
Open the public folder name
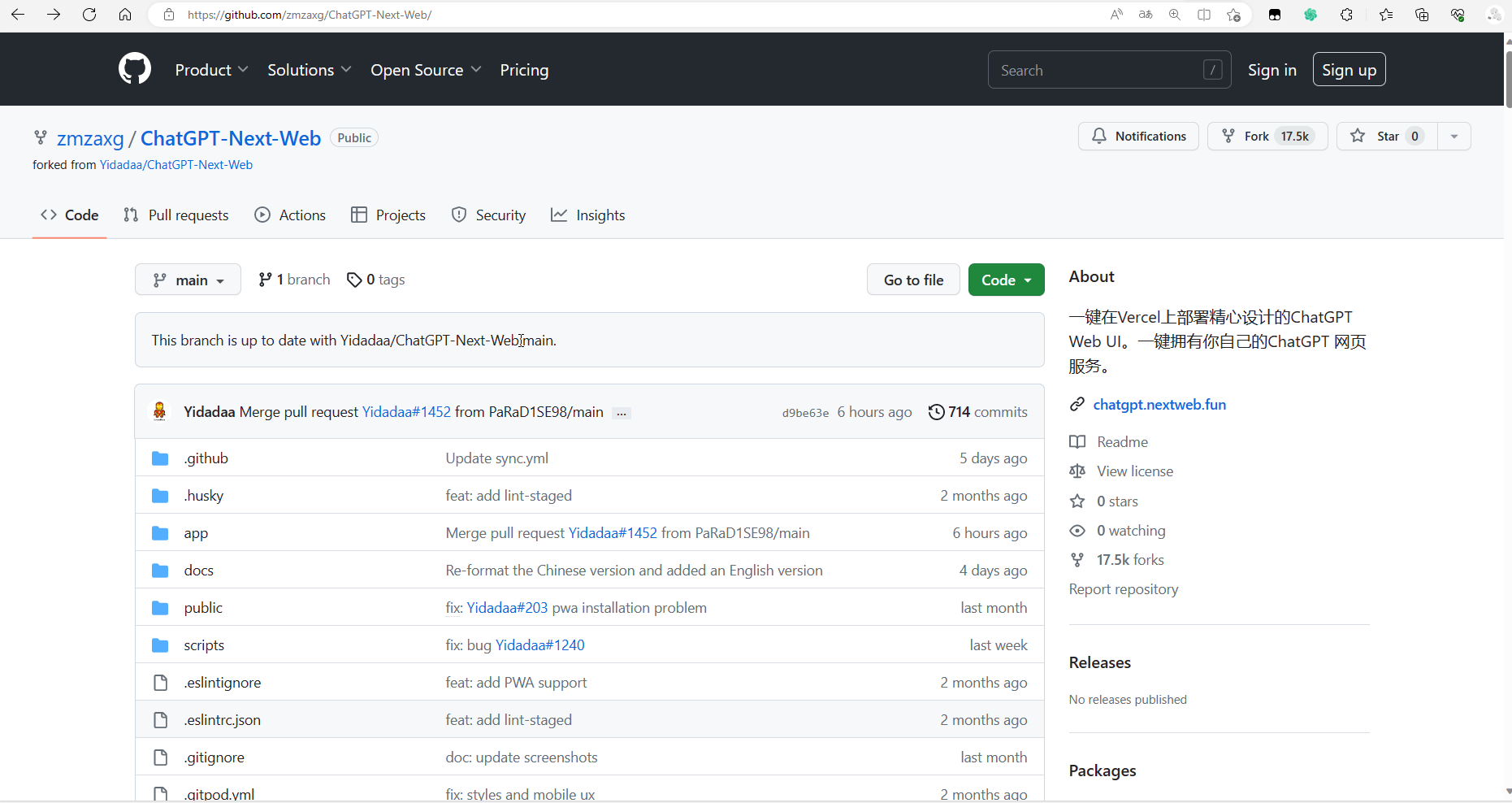pos(203,608)
